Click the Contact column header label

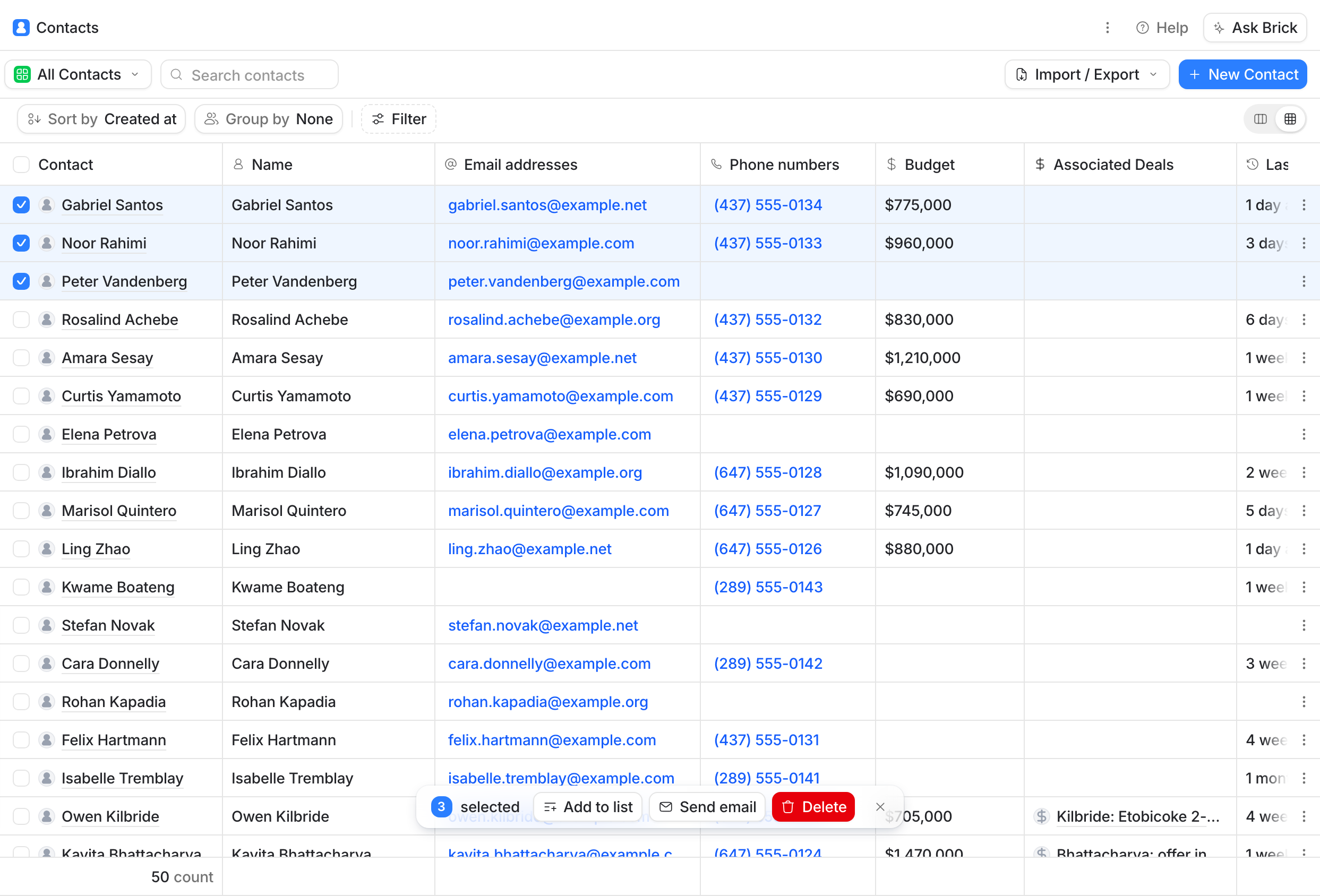click(66, 165)
